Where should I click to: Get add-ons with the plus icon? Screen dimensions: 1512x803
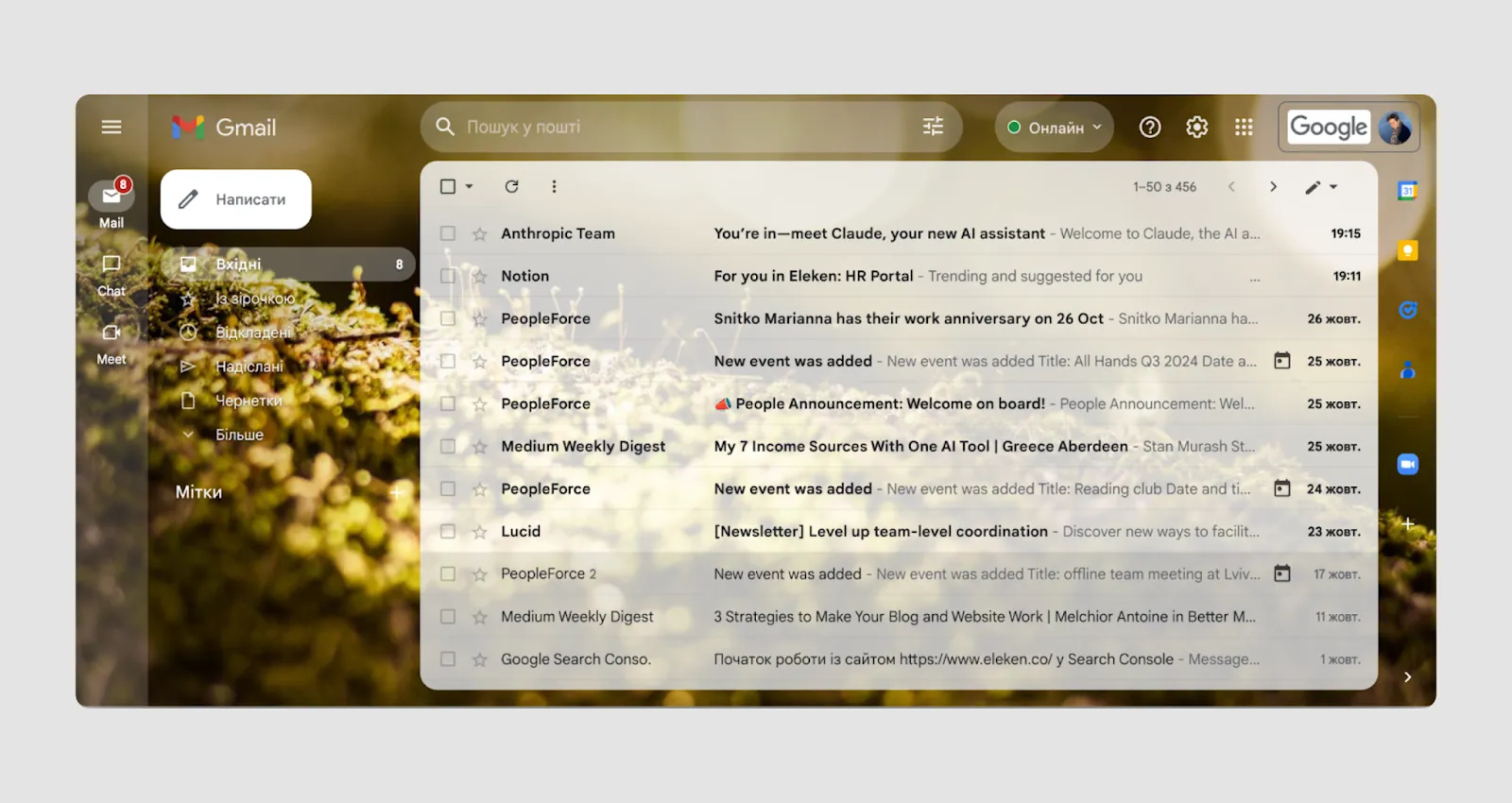[1408, 523]
